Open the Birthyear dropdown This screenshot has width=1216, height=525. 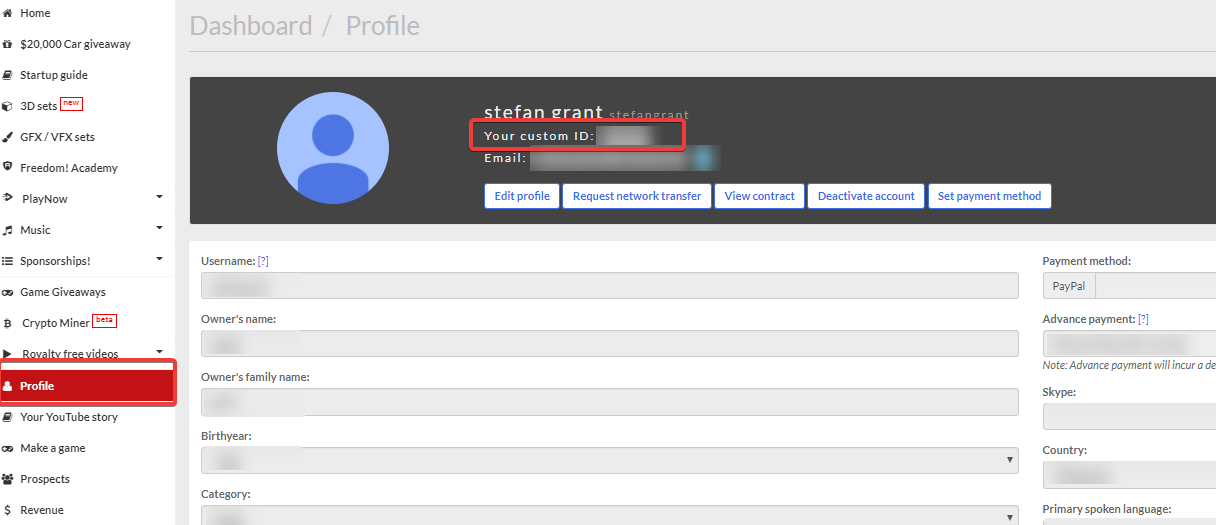609,460
